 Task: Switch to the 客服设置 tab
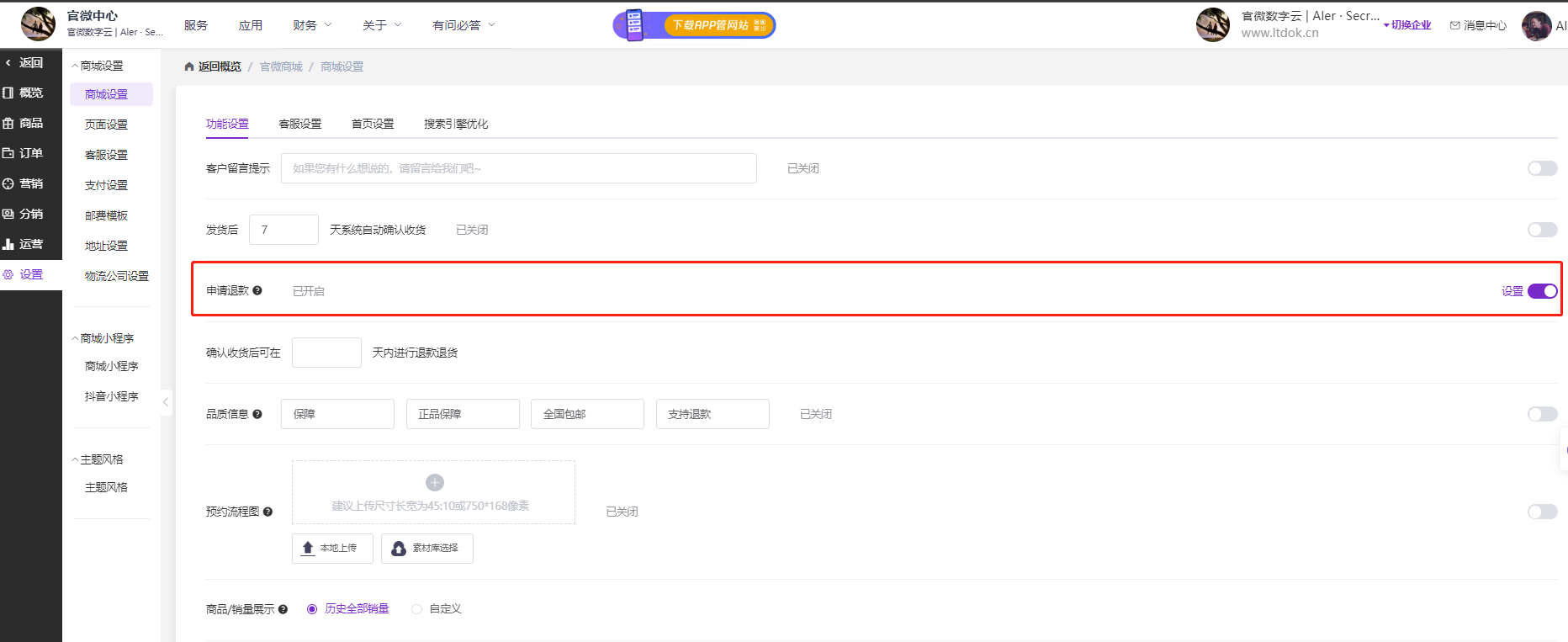(300, 124)
